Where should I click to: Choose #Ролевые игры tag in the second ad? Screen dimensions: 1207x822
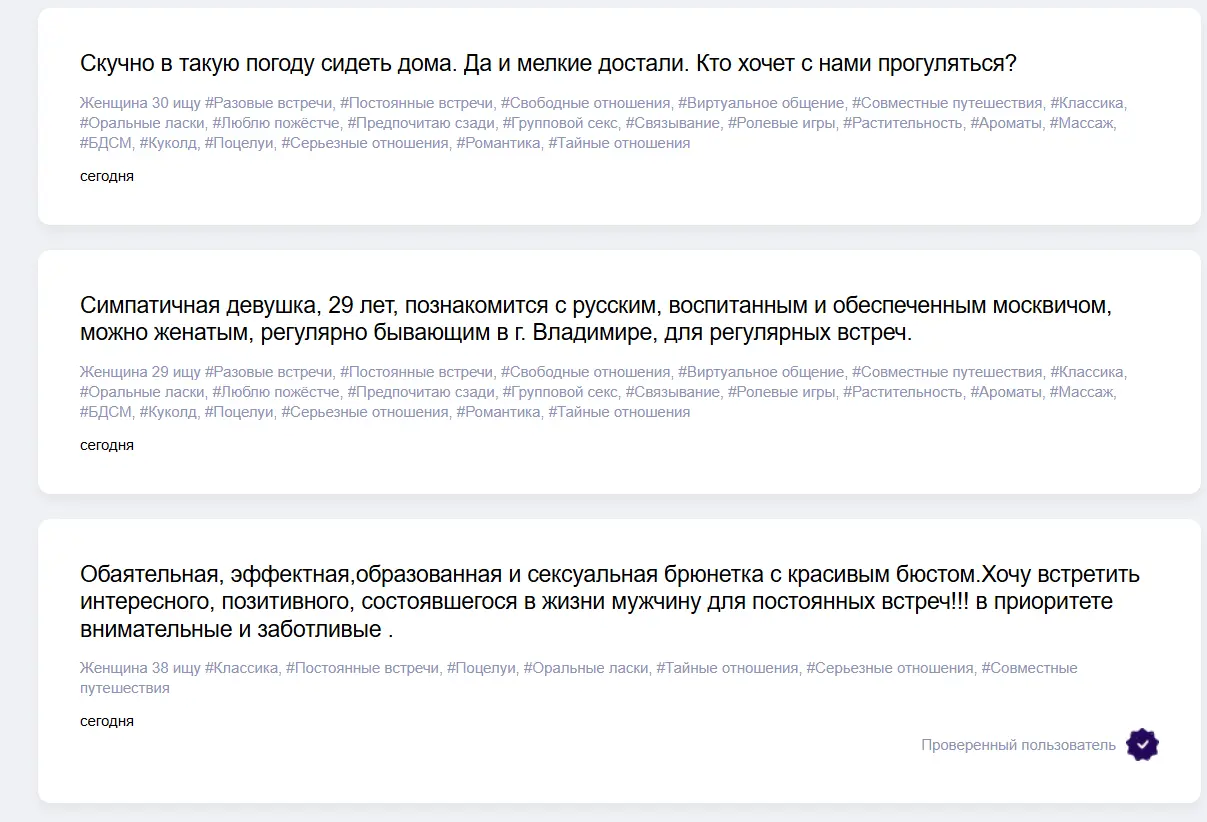click(x=781, y=392)
